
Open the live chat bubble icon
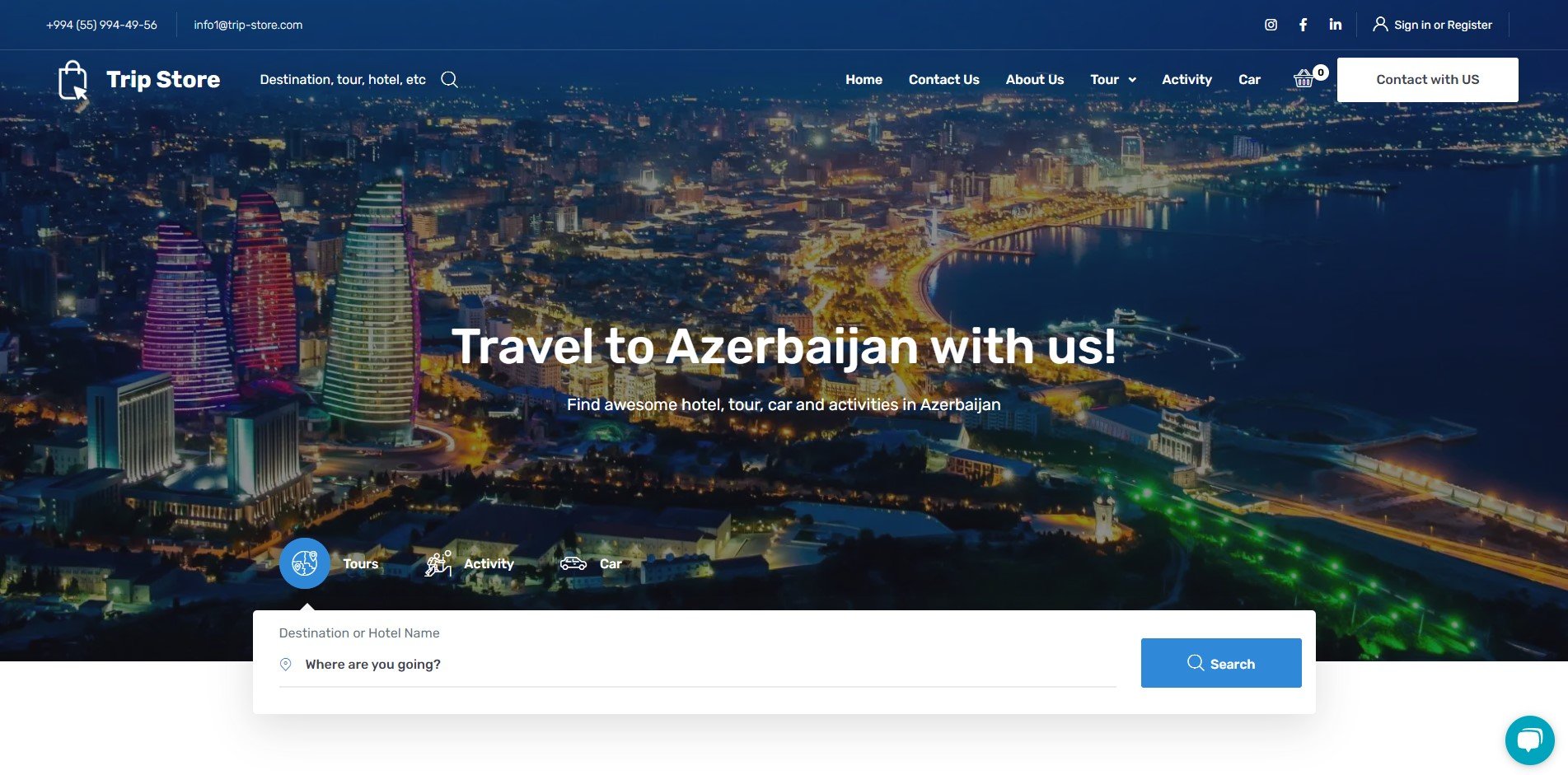pos(1529,740)
